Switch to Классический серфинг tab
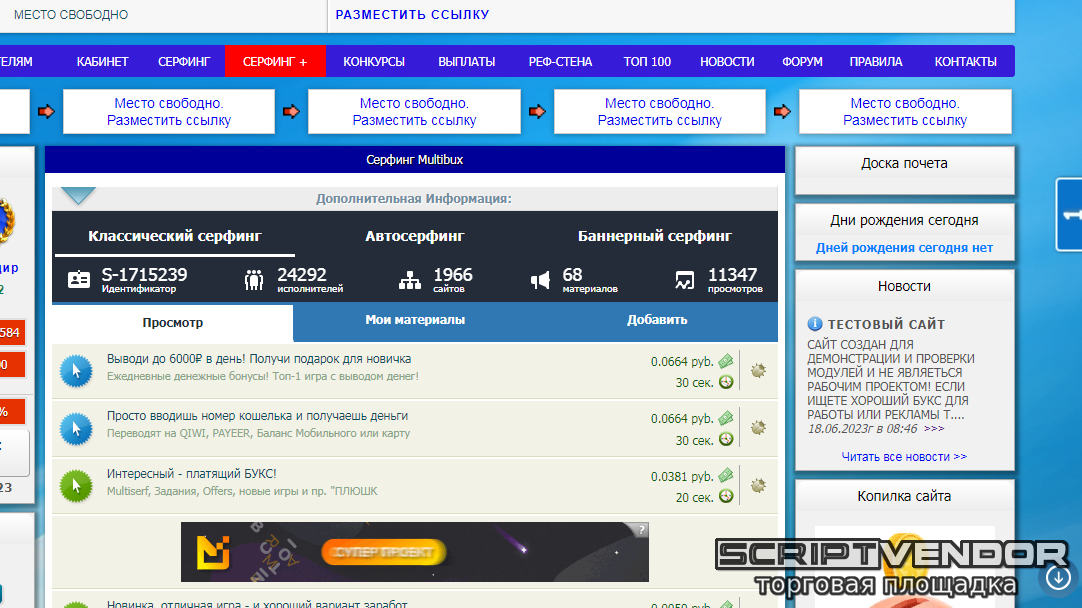 click(x=175, y=236)
